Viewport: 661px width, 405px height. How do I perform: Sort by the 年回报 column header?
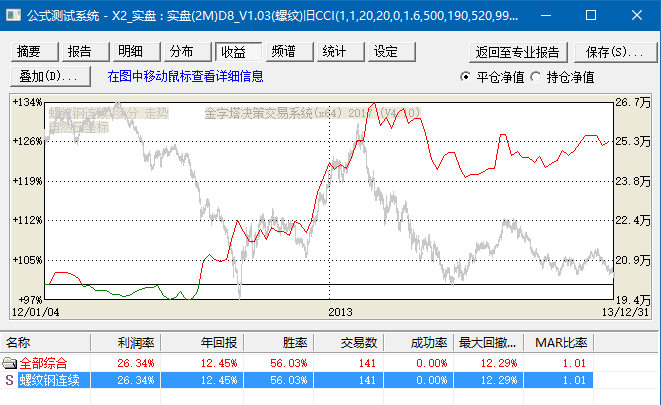coord(202,343)
